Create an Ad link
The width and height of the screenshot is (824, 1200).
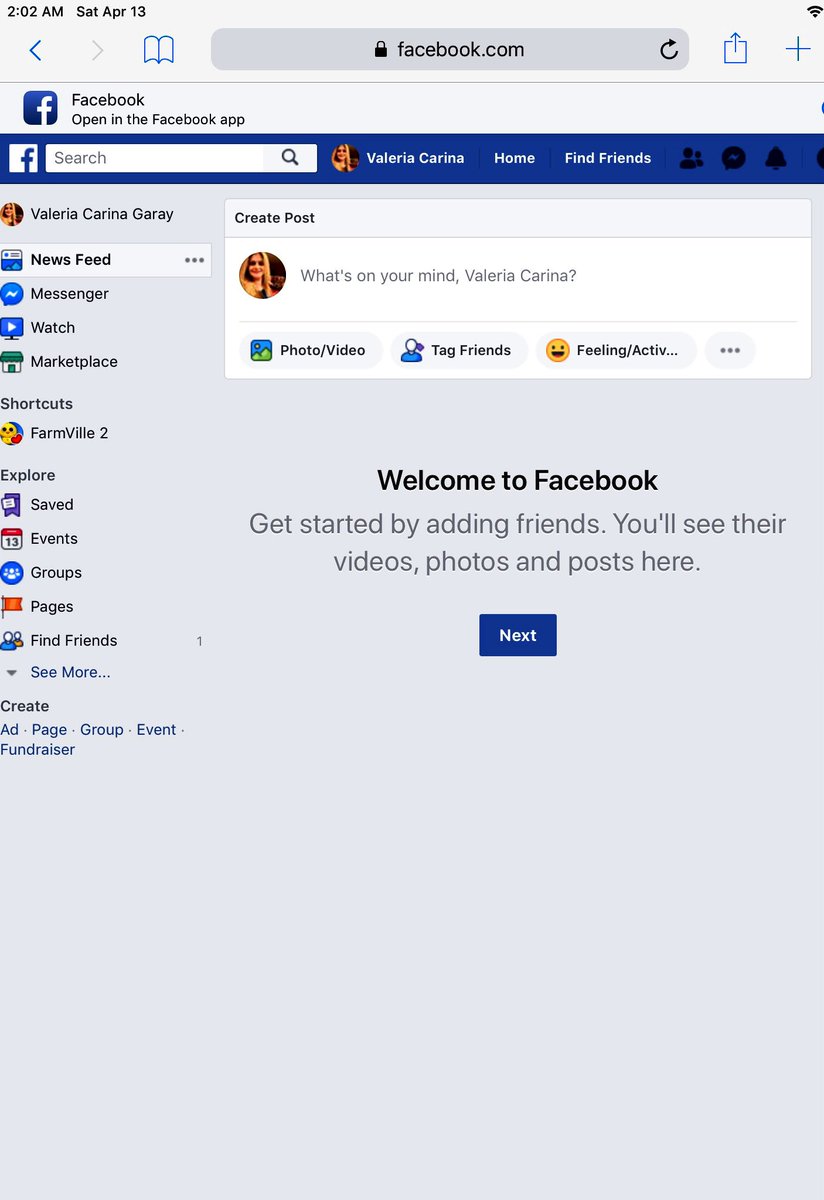pos(10,730)
